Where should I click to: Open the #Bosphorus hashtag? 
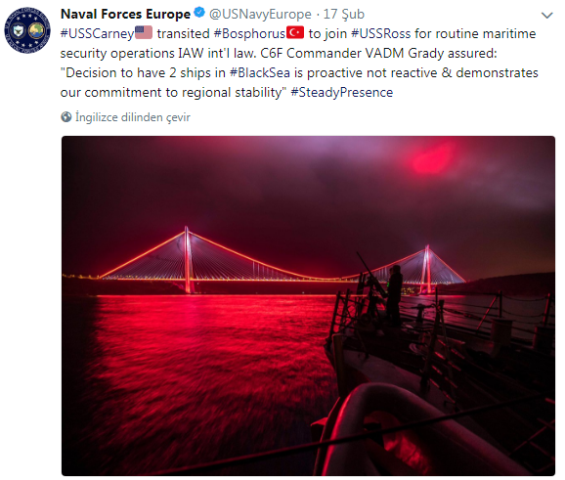tap(250, 34)
